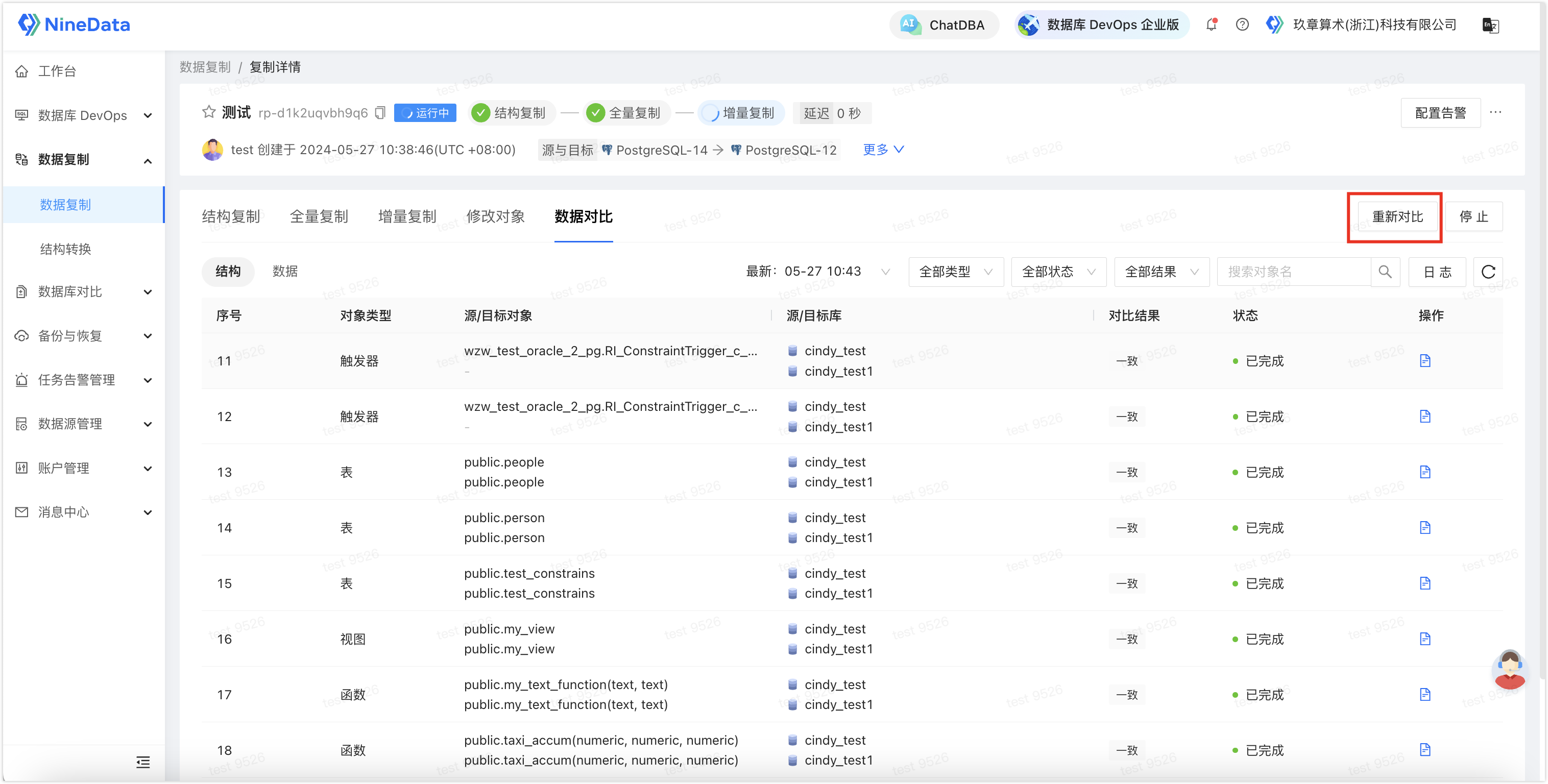Open detail icon for row 12
The height and width of the screenshot is (784, 1548).
point(1425,416)
